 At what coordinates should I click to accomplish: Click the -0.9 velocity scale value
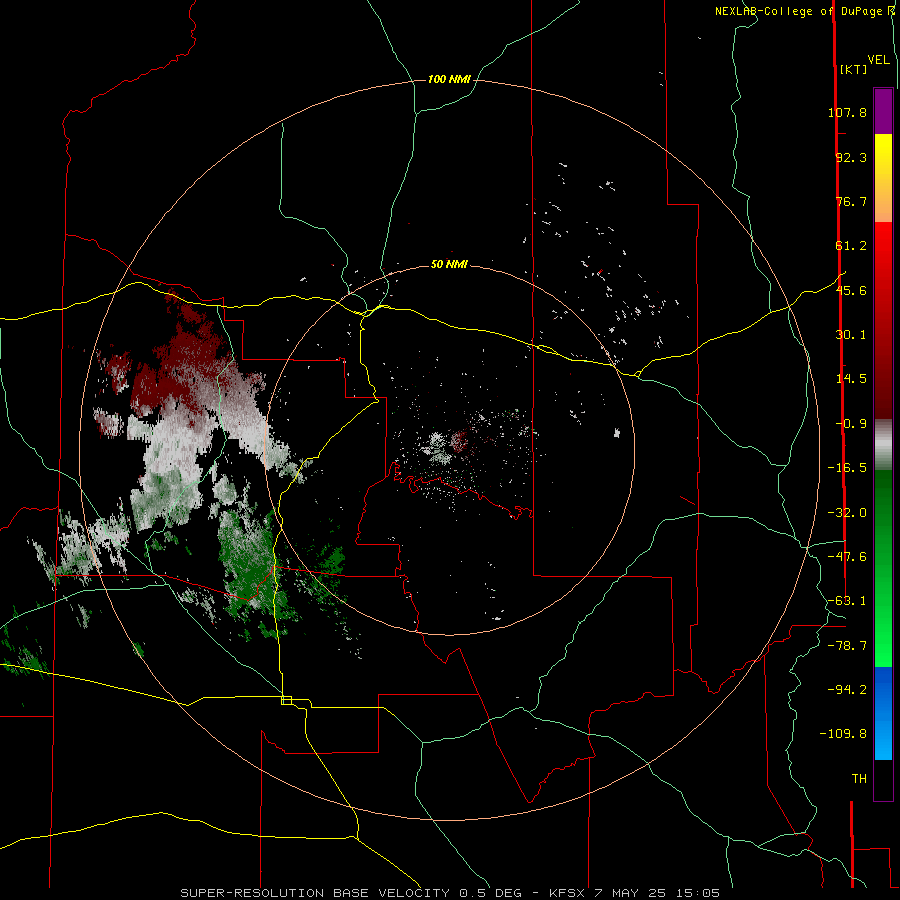(851, 424)
